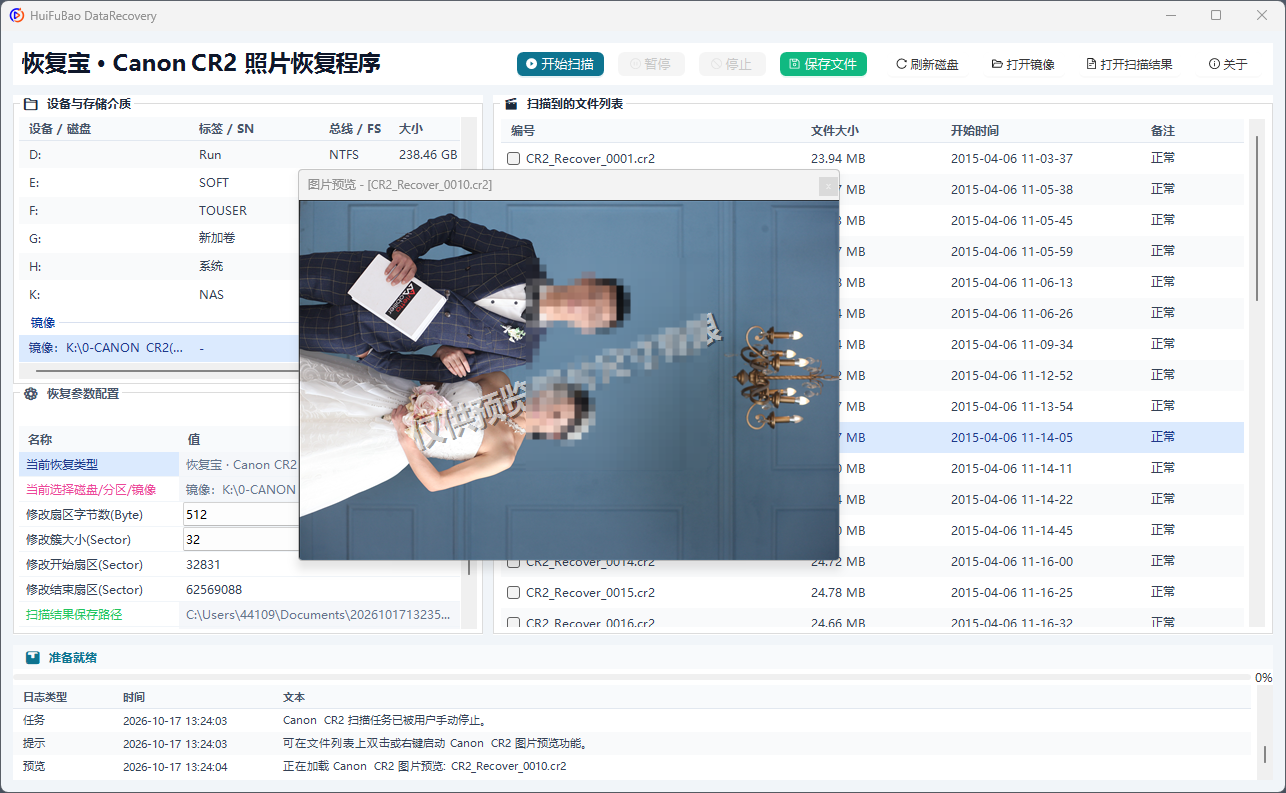
Task: Tick the checkbox for CR2_Recover_0015.cr2
Action: (x=514, y=592)
